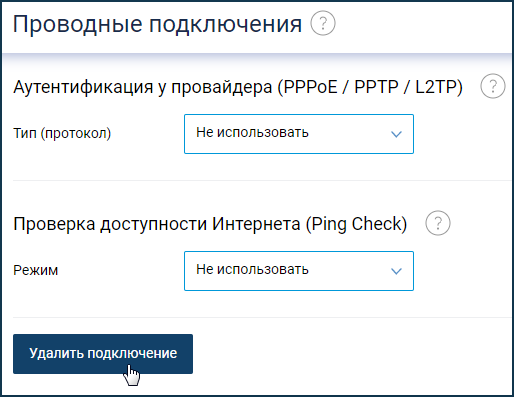The width and height of the screenshot is (514, 397).
Task: Click the (Ping Check) text in heading
Action: (356, 224)
